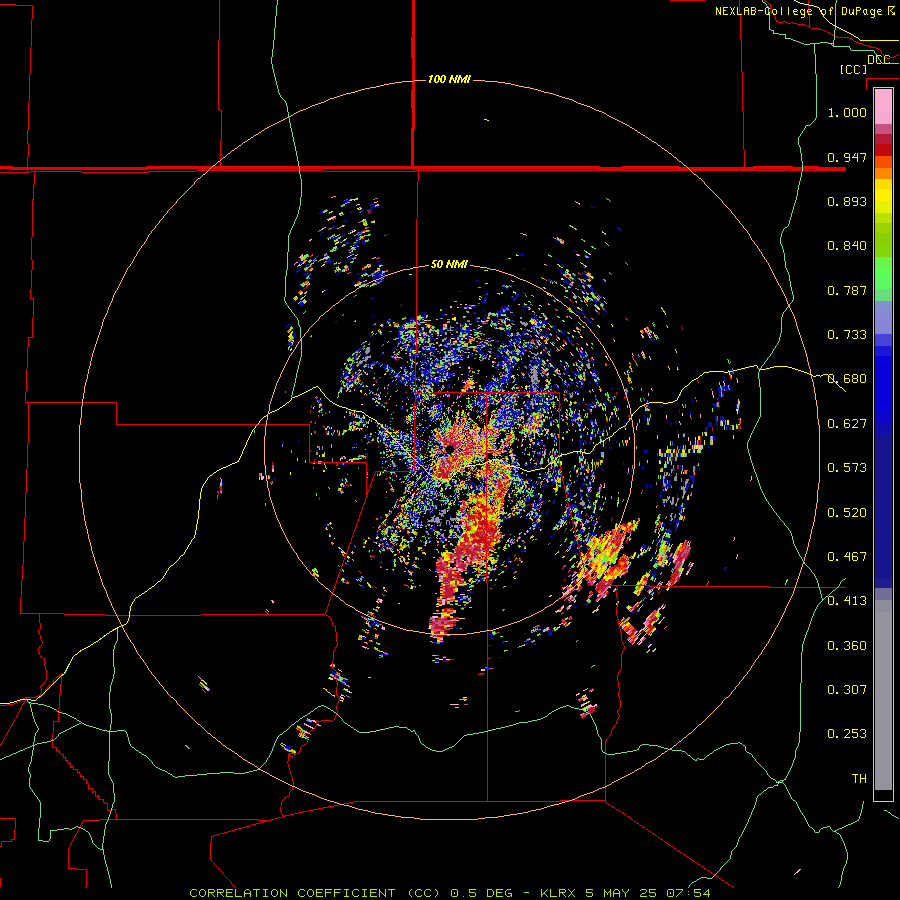Click the 0.893 color scale value
Screen dimensions: 900x900
coord(847,201)
